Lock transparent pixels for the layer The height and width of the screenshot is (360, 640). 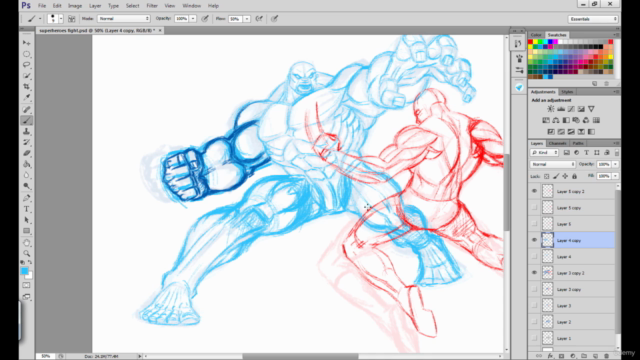[547, 176]
